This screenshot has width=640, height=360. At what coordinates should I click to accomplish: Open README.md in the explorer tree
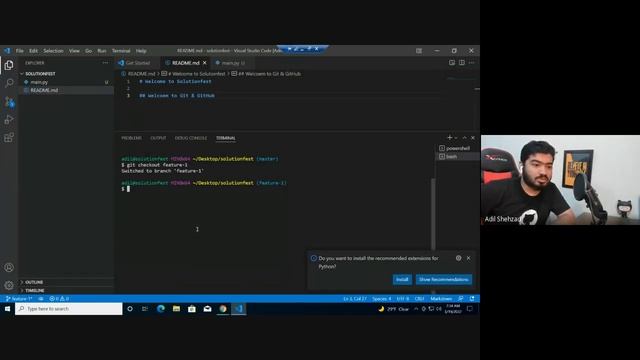click(44, 90)
